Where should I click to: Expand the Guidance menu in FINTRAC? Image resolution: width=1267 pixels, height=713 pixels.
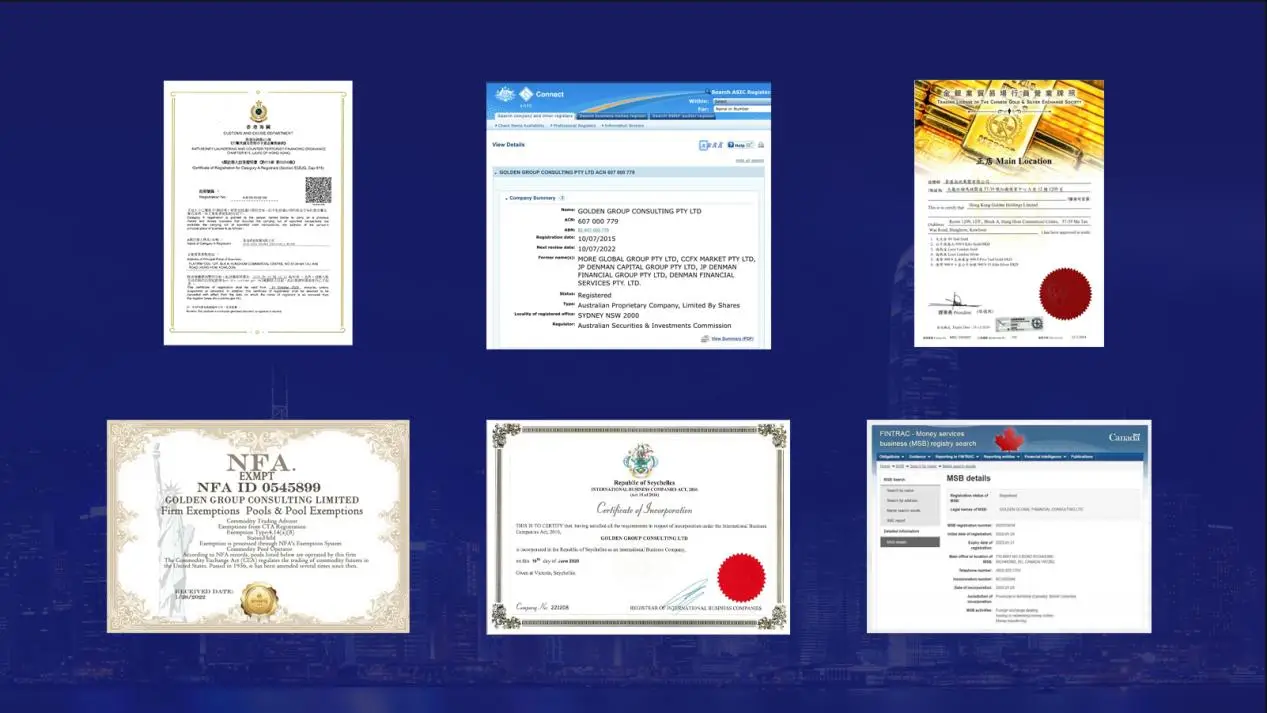tap(919, 457)
